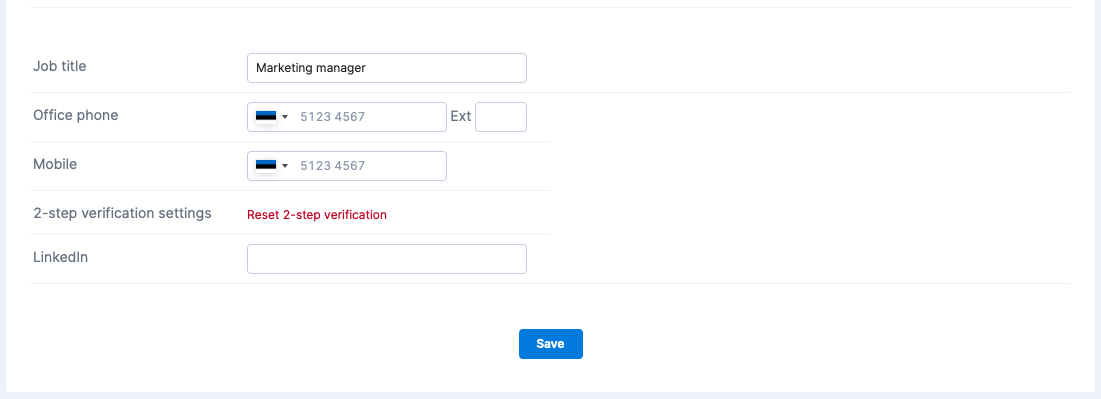1101x399 pixels.
Task: Click into the LinkedIn text field
Action: tap(387, 259)
